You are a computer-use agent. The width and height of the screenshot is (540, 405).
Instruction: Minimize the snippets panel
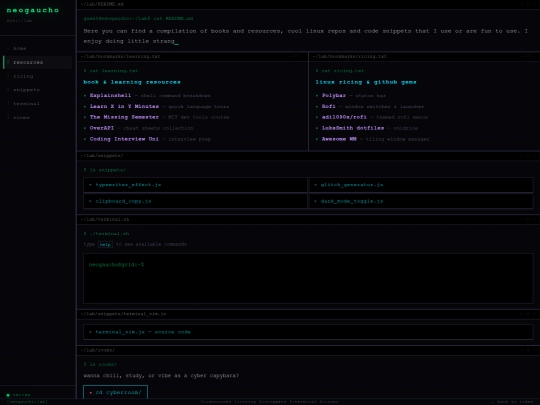(x=522, y=156)
